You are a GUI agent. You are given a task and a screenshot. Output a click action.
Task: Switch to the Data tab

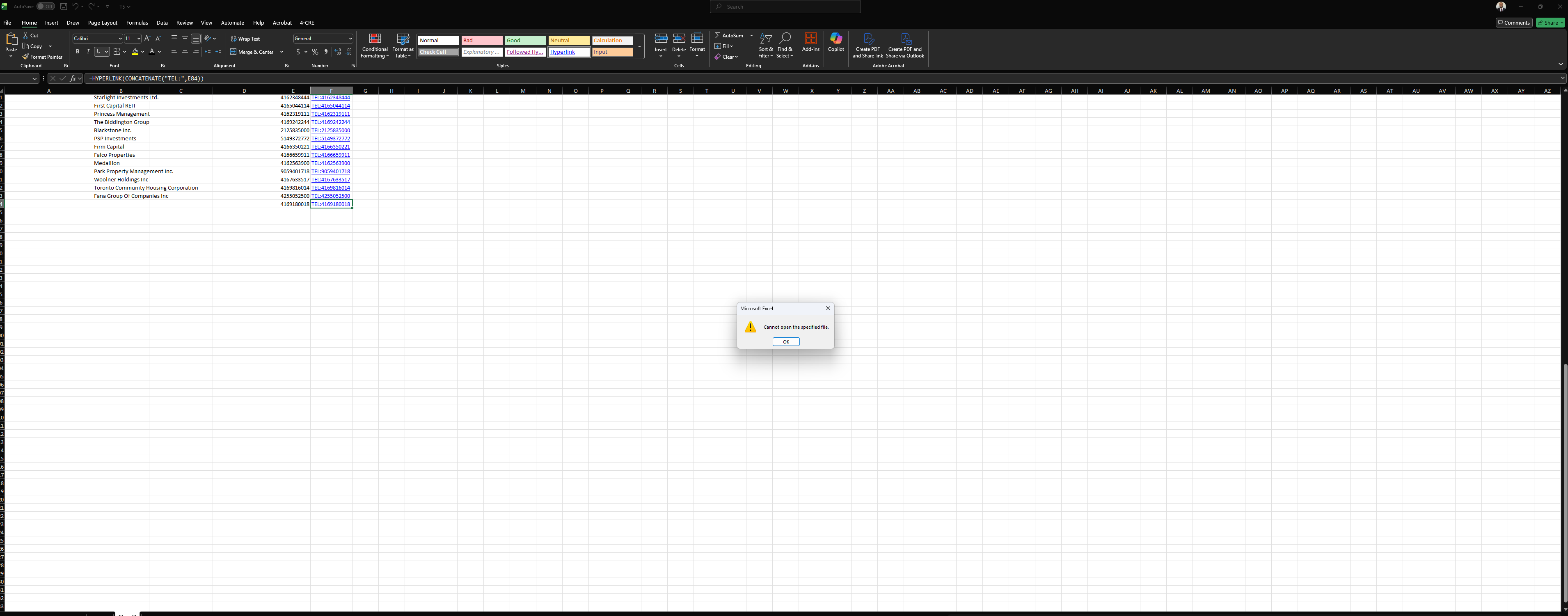pos(162,23)
